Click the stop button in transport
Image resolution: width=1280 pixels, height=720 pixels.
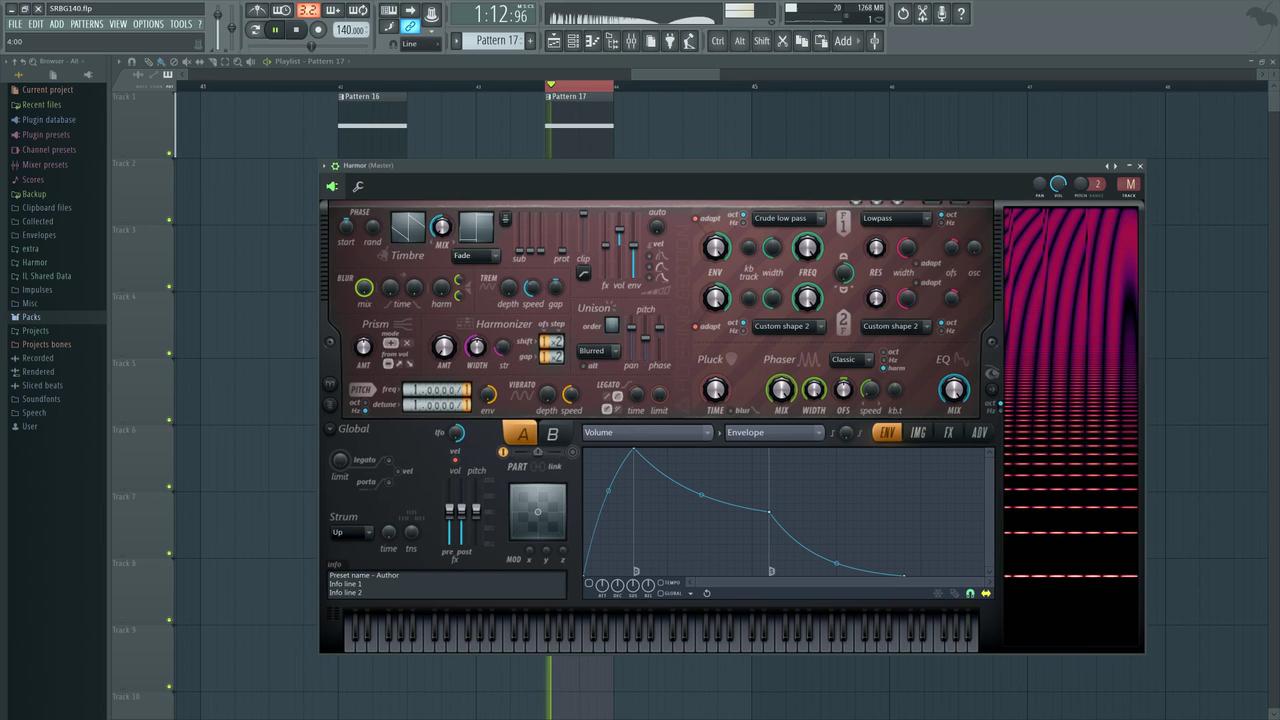click(x=296, y=30)
